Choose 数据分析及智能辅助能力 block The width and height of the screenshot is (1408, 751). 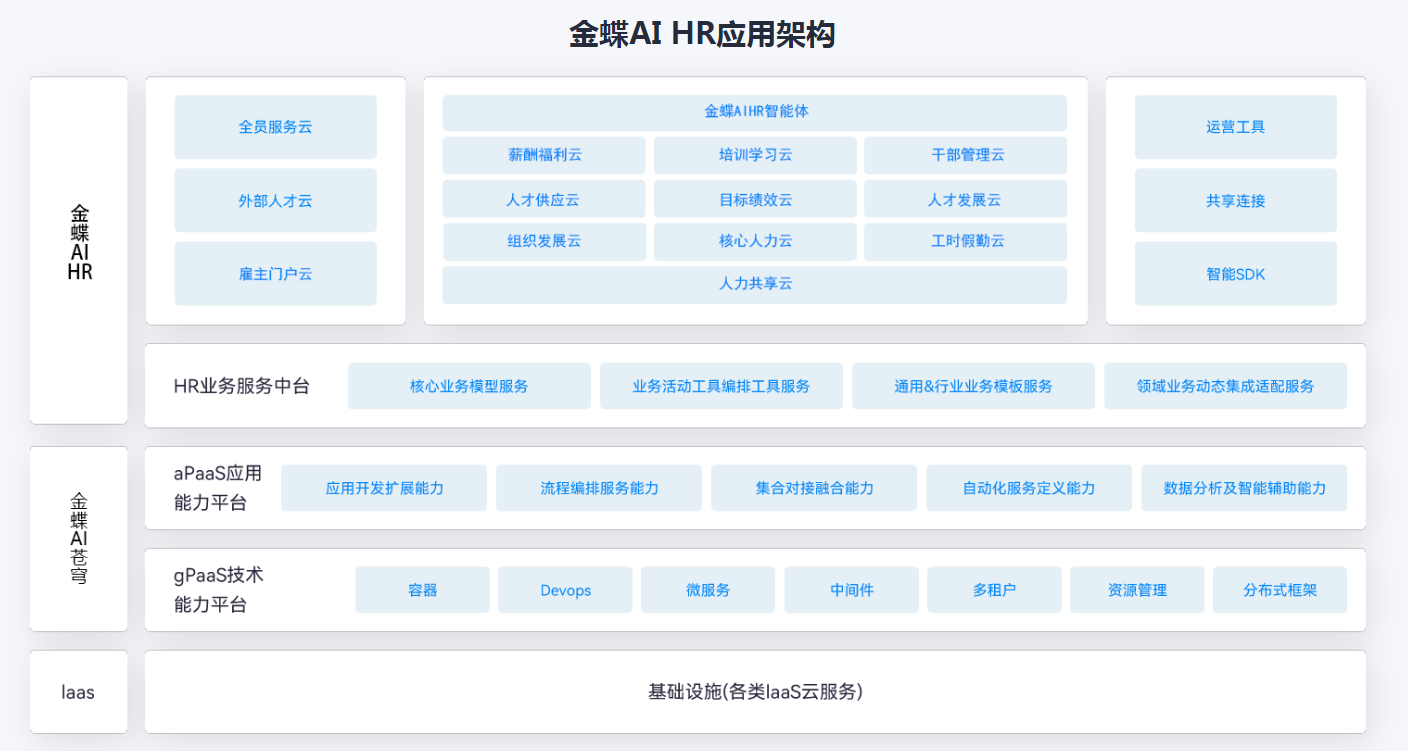coord(1244,488)
